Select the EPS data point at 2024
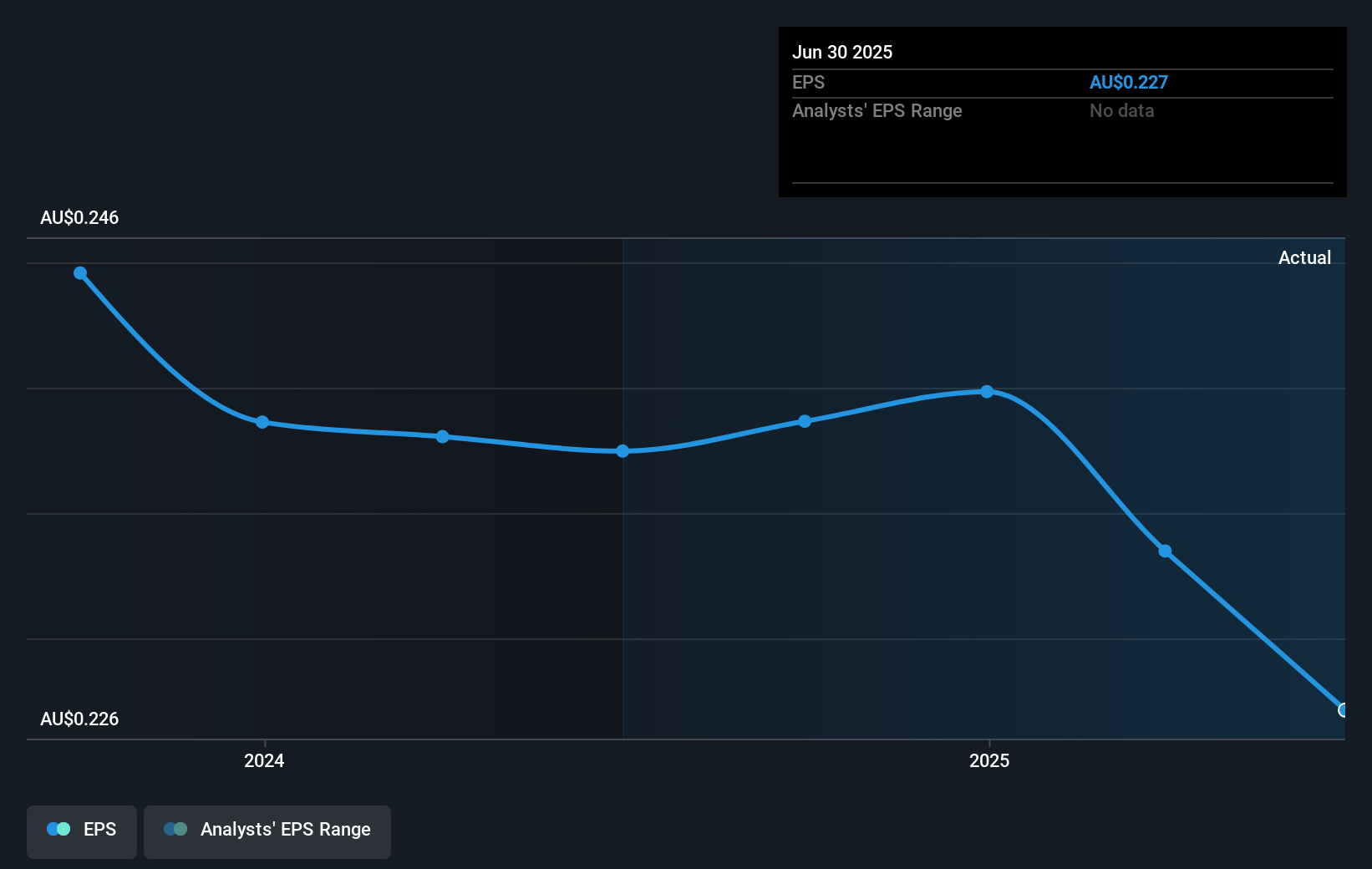Image resolution: width=1372 pixels, height=869 pixels. pos(262,422)
